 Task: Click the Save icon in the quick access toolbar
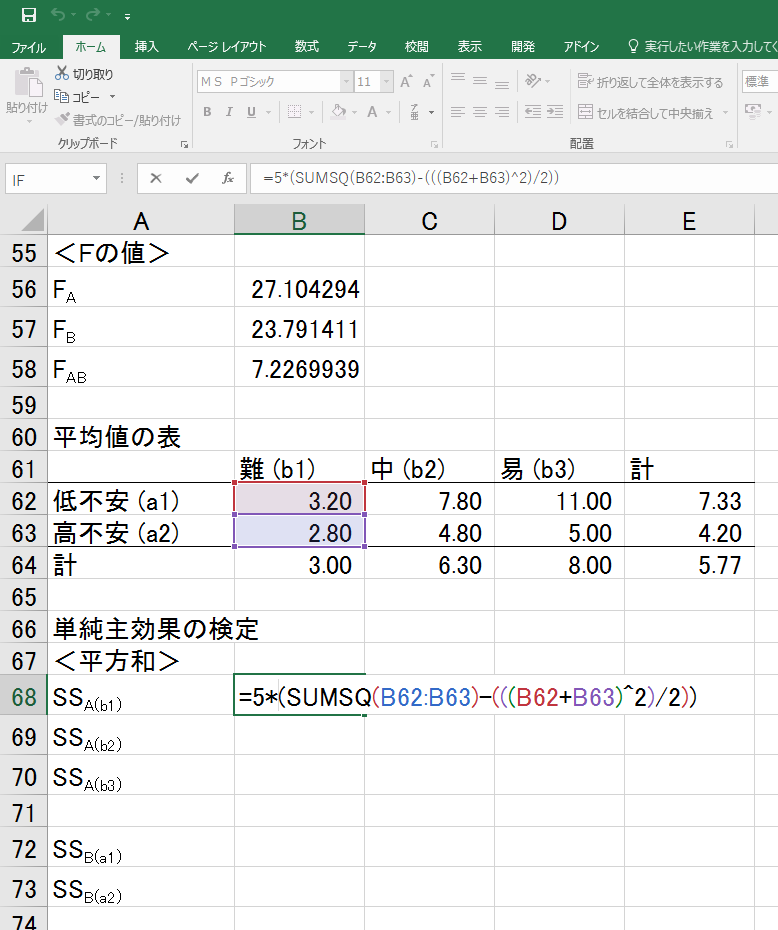click(x=28, y=15)
